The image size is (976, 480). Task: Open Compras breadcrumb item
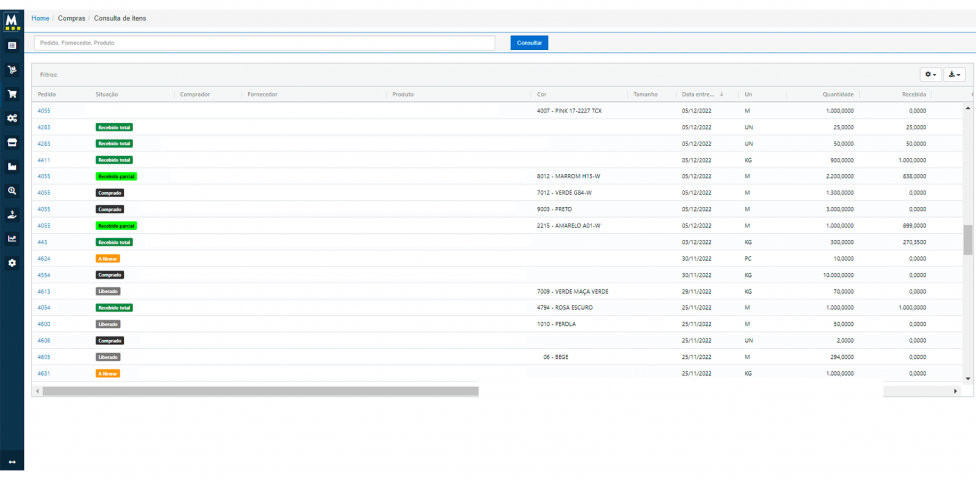coord(71,18)
